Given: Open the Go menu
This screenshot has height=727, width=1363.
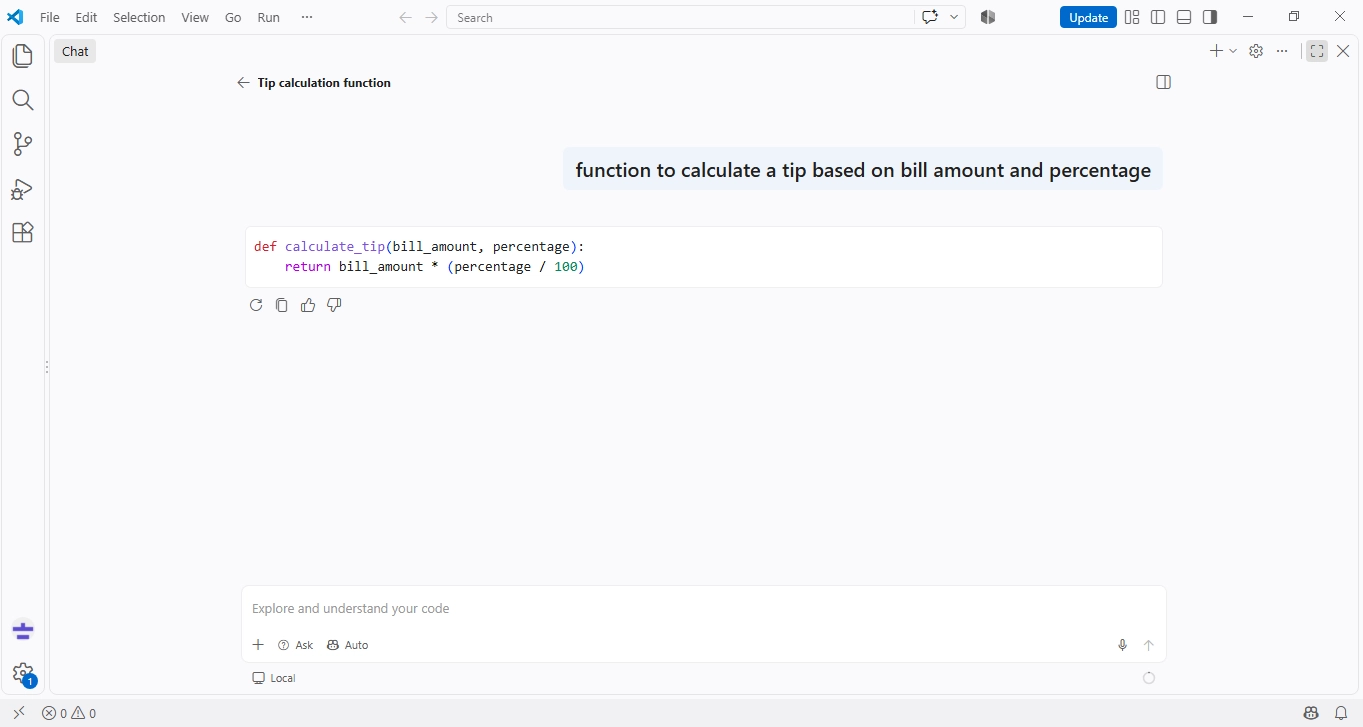Looking at the screenshot, I should coord(233,17).
